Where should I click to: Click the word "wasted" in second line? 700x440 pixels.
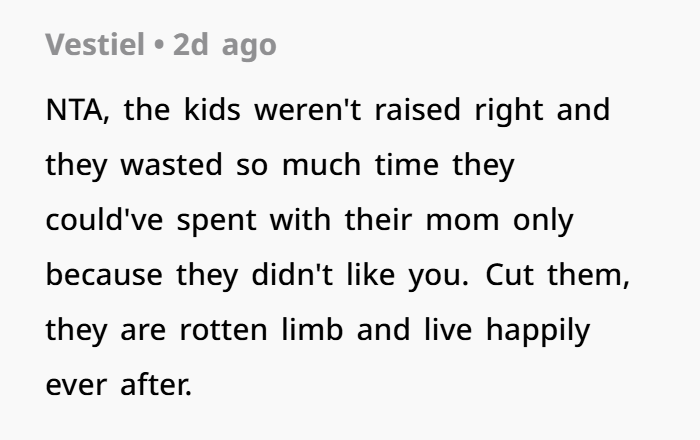pyautogui.click(x=172, y=165)
